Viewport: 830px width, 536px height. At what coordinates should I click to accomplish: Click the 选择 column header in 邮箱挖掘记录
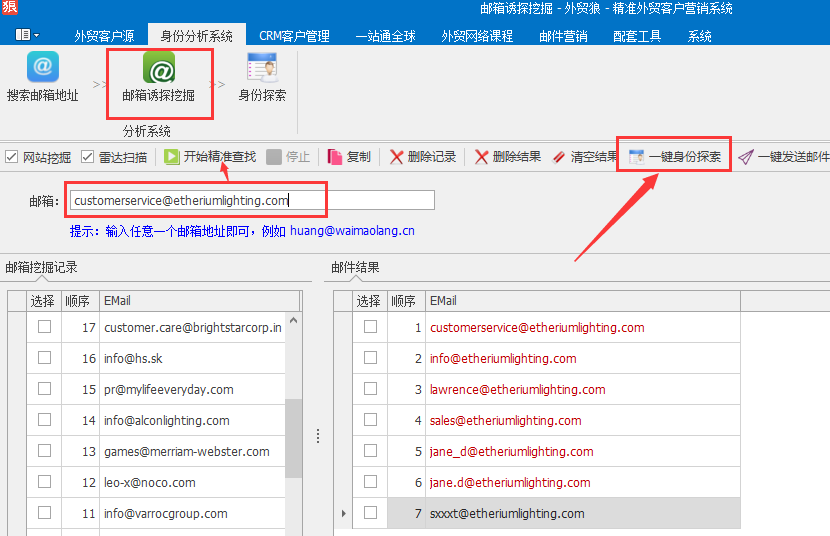click(x=44, y=301)
